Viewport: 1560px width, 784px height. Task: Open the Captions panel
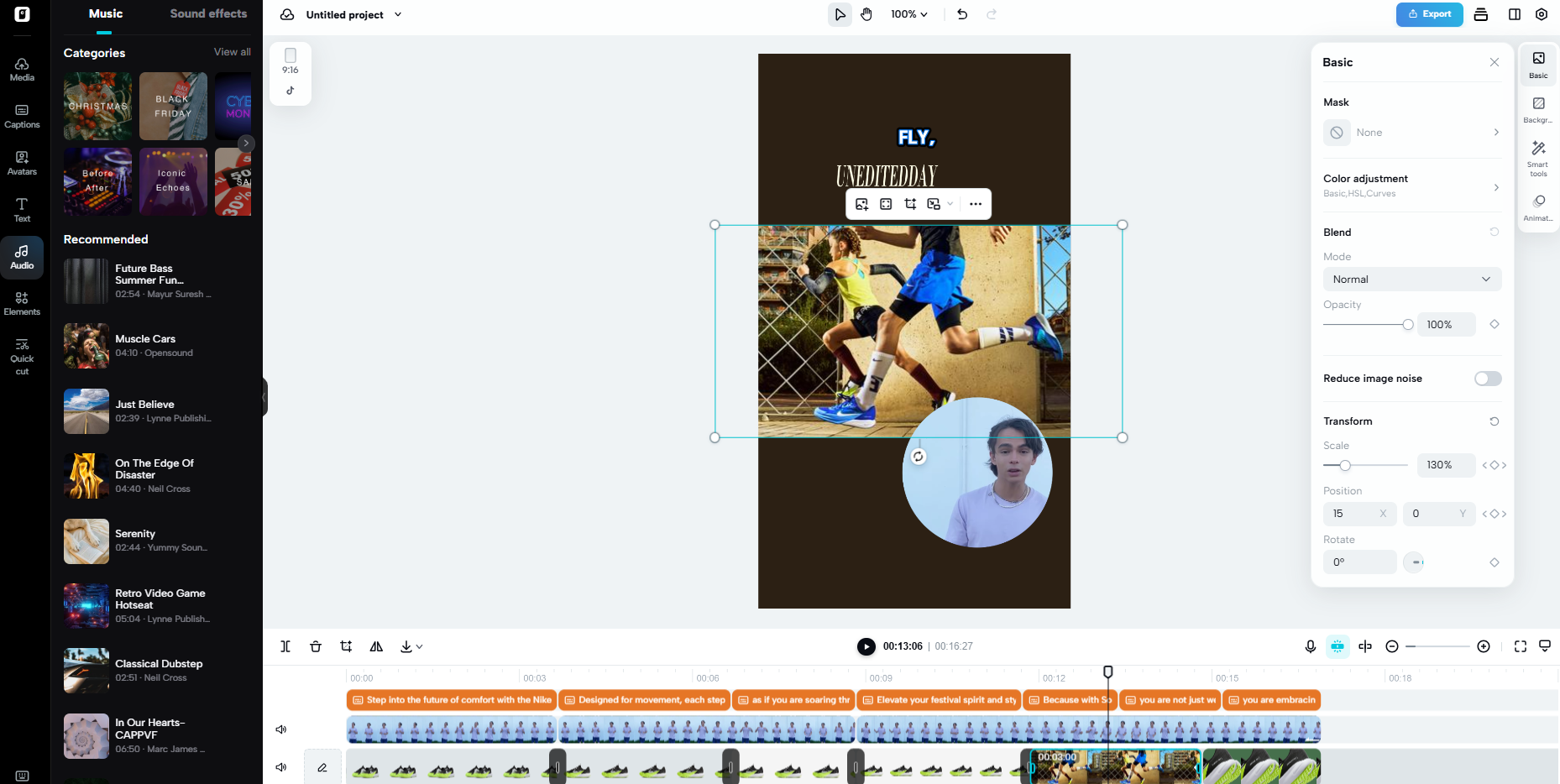(22, 117)
